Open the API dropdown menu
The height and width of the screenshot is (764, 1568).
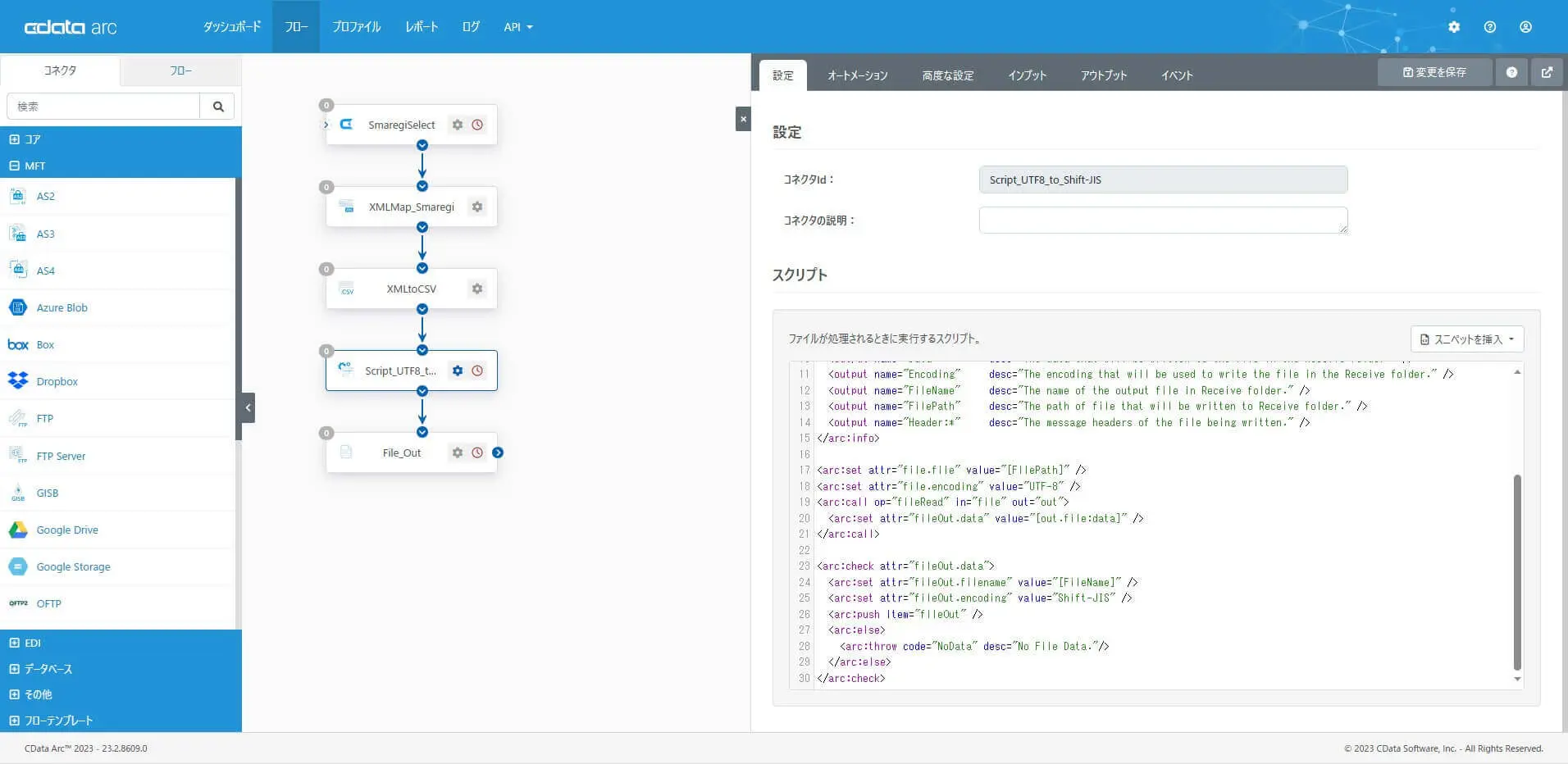(517, 26)
